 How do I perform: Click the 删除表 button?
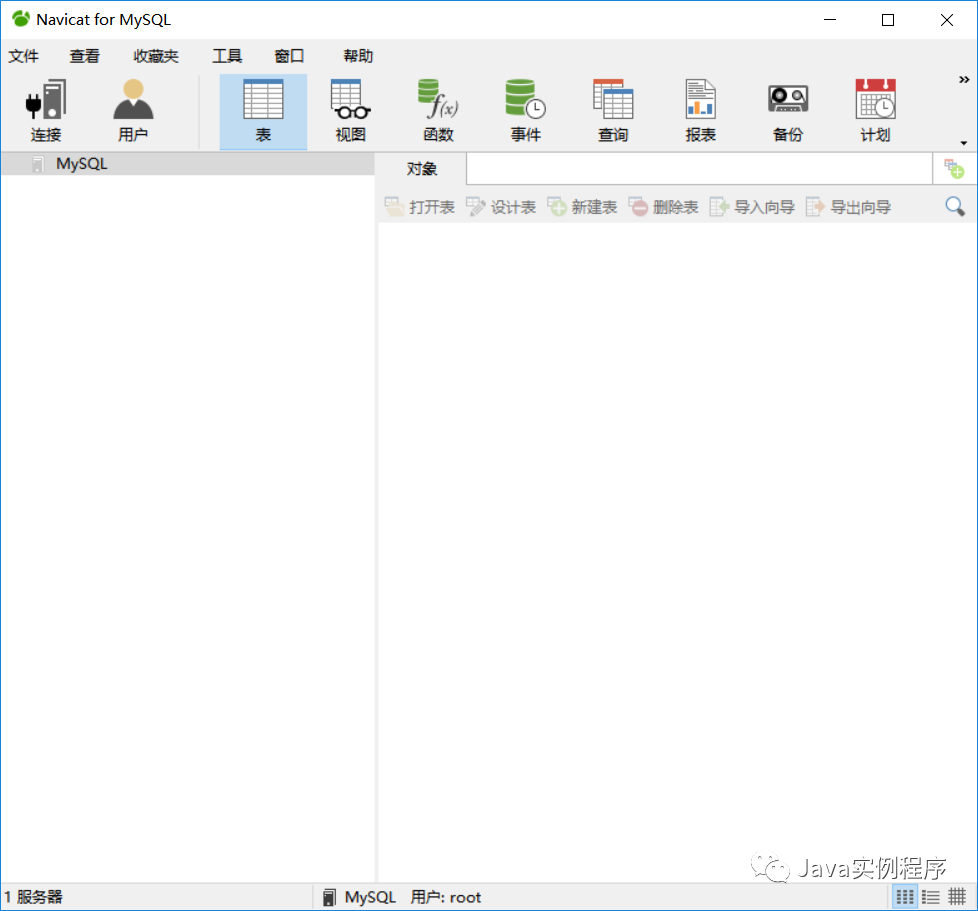click(x=663, y=207)
